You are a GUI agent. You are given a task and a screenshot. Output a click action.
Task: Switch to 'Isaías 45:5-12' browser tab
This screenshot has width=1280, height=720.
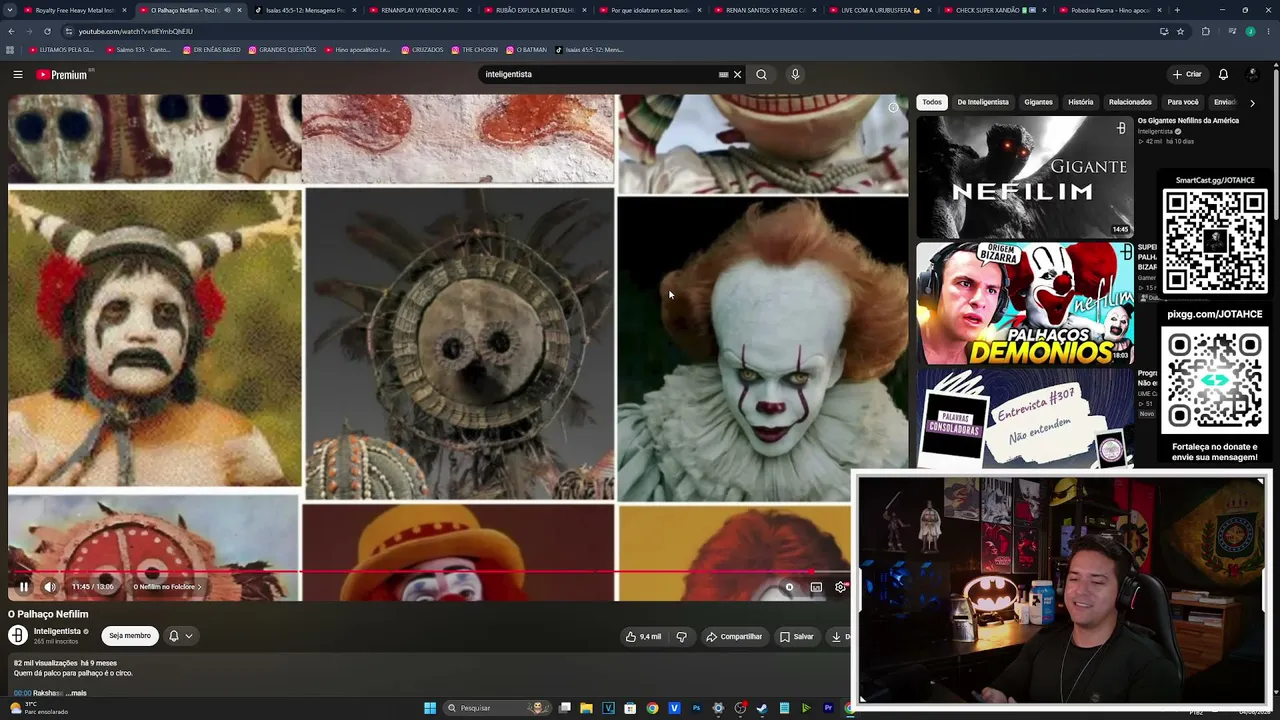pyautogui.click(x=308, y=10)
